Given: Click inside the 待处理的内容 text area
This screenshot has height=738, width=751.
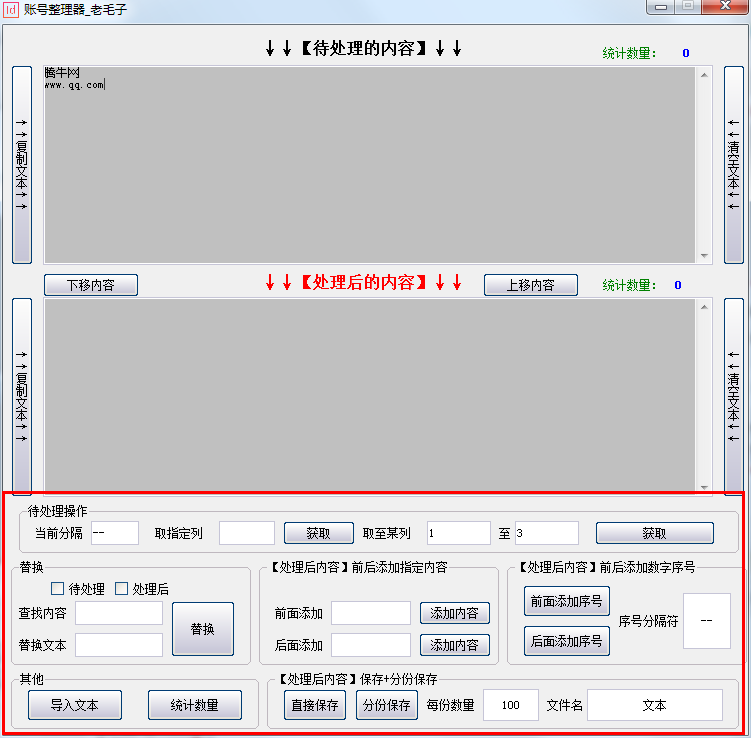Looking at the screenshot, I should click(369, 165).
